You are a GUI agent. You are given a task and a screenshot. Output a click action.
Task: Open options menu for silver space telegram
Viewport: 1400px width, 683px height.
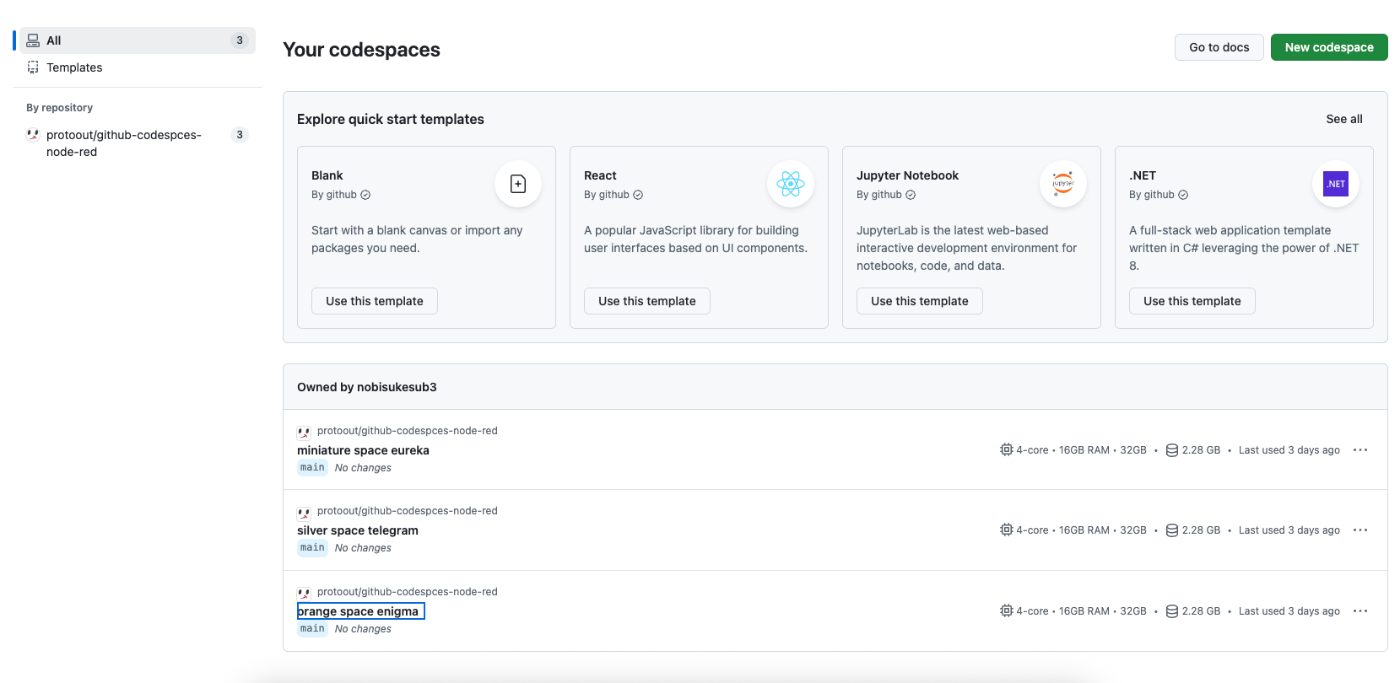pos(1360,530)
